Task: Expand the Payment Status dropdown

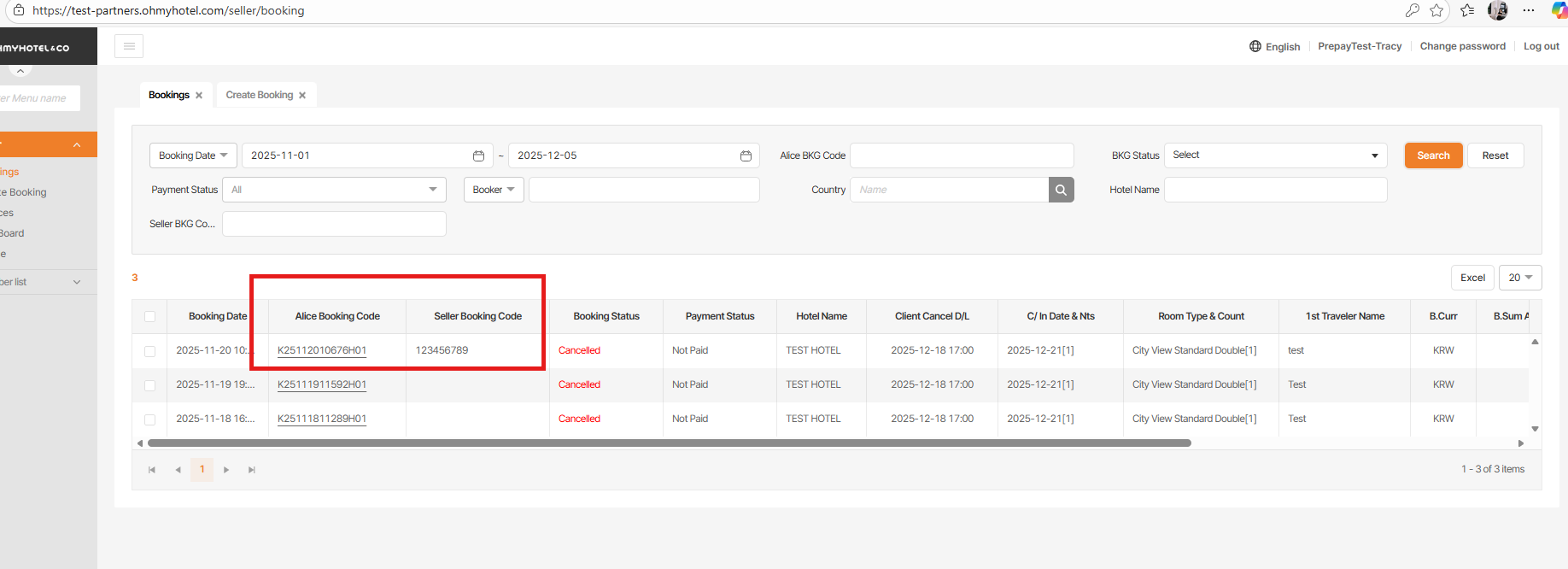Action: pyautogui.click(x=333, y=190)
